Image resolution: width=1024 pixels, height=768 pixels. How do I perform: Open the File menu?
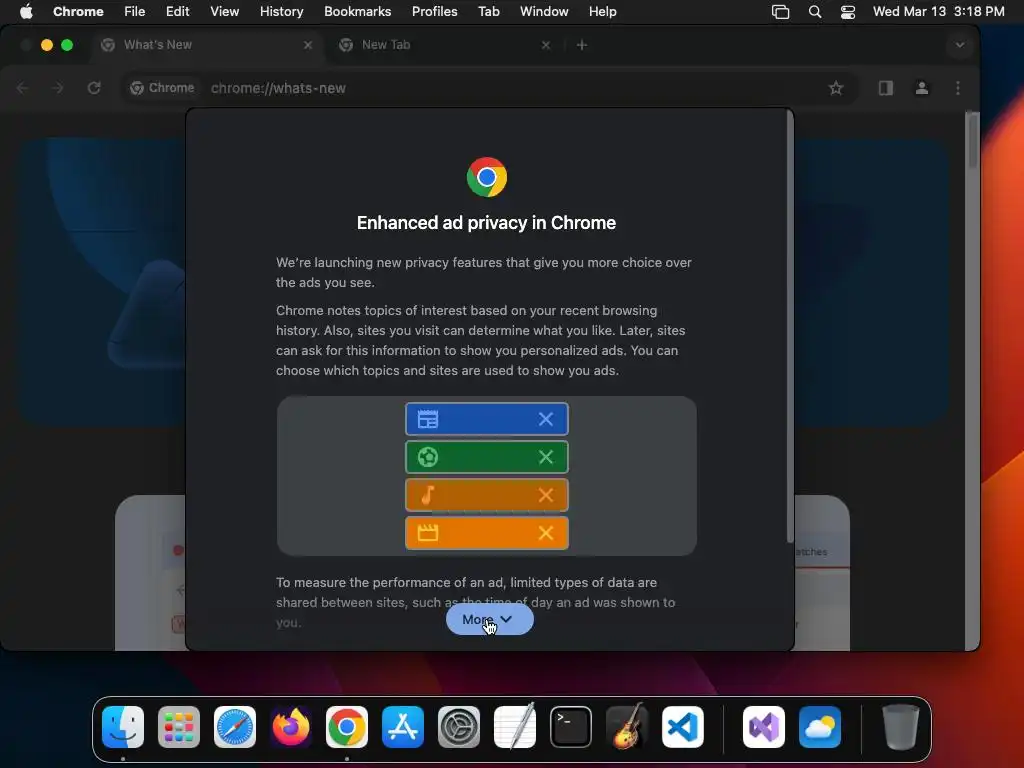[x=135, y=12]
